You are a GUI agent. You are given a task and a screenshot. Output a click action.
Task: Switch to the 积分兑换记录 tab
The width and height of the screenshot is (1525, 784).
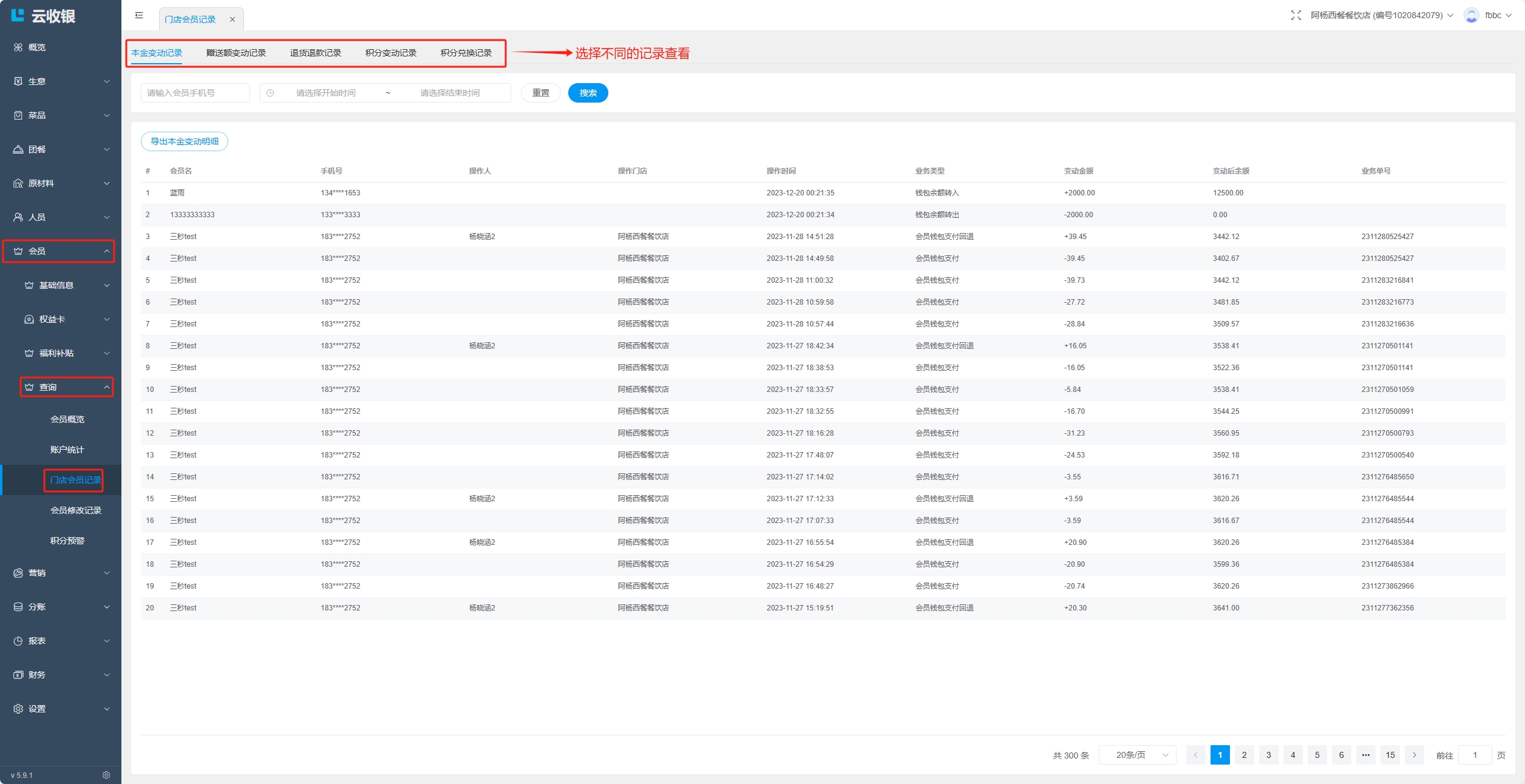(466, 53)
